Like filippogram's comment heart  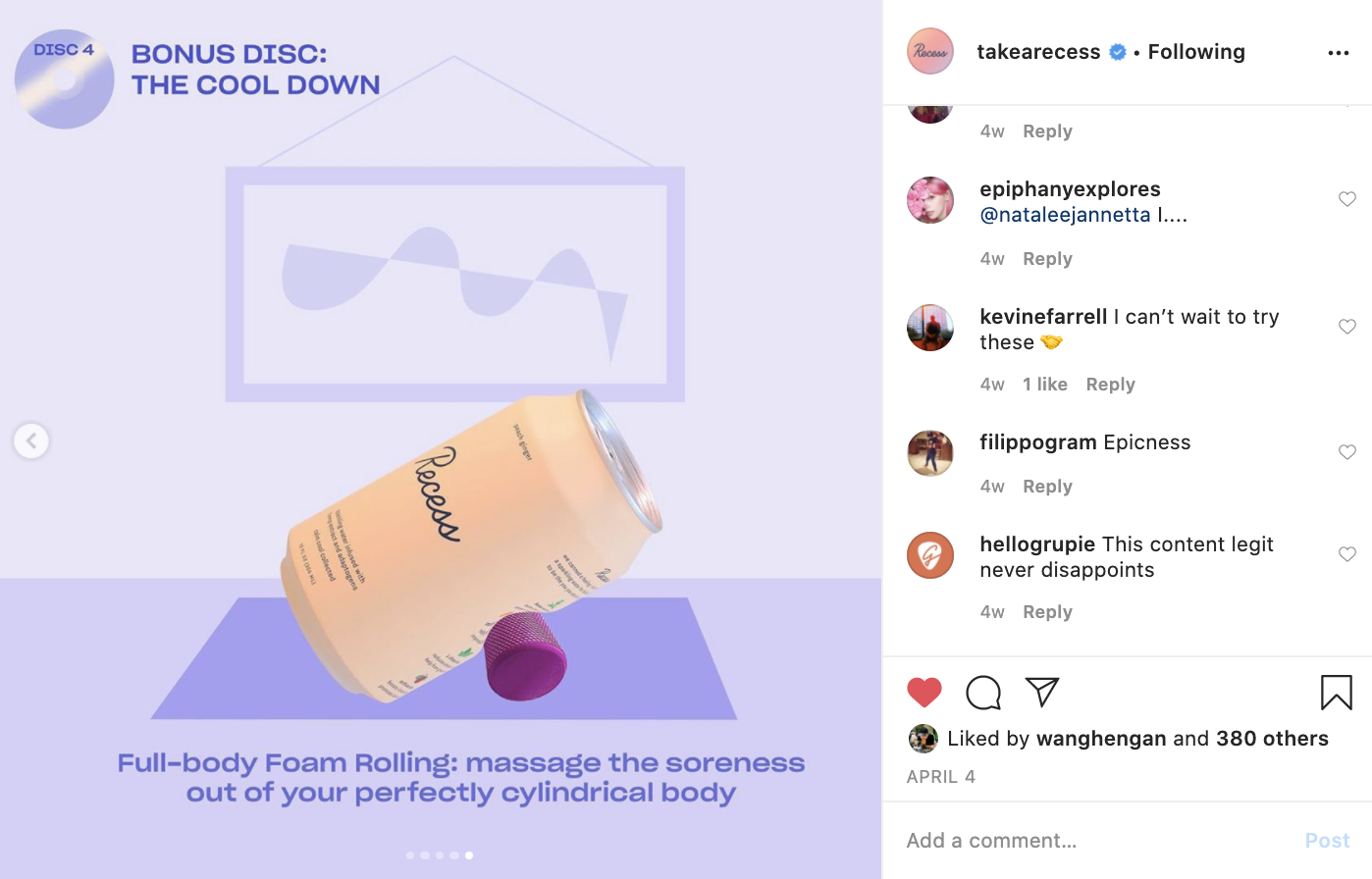coord(1347,452)
